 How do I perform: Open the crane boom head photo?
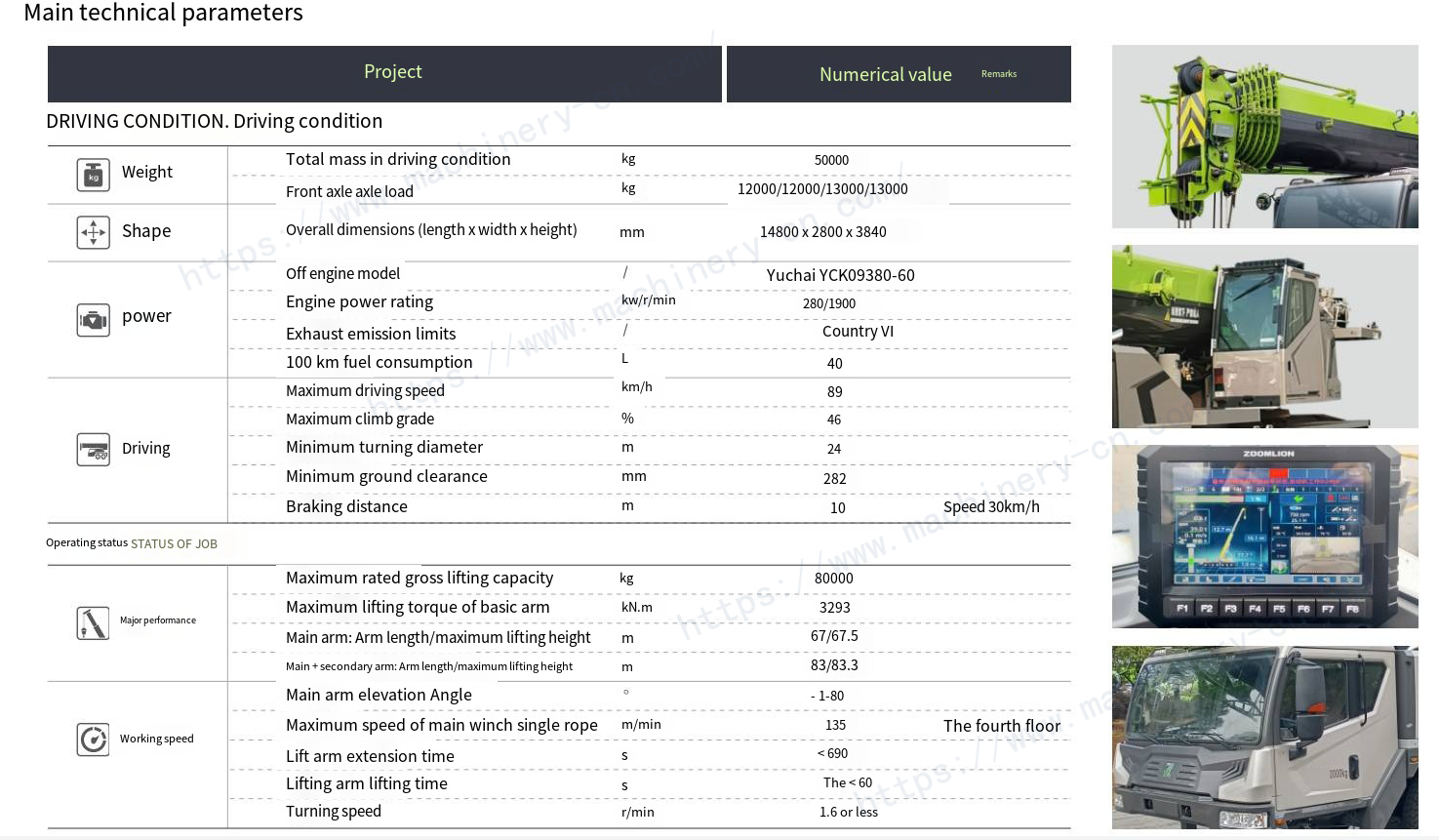click(1265, 137)
